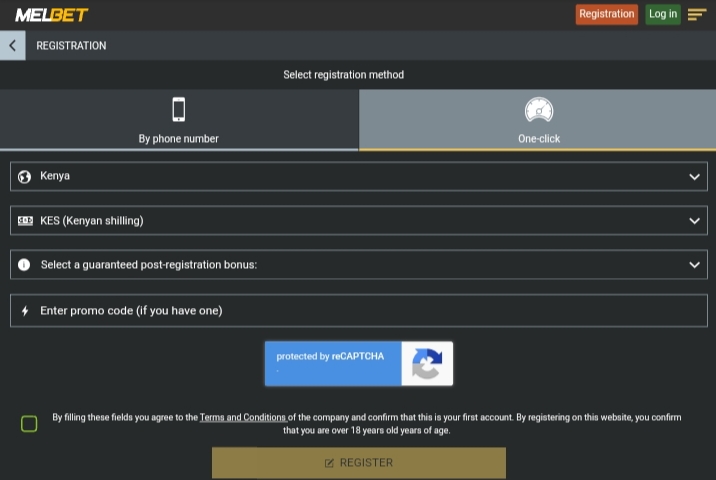
Task: Expand the Kenya country dropdown arrow
Action: tap(695, 177)
